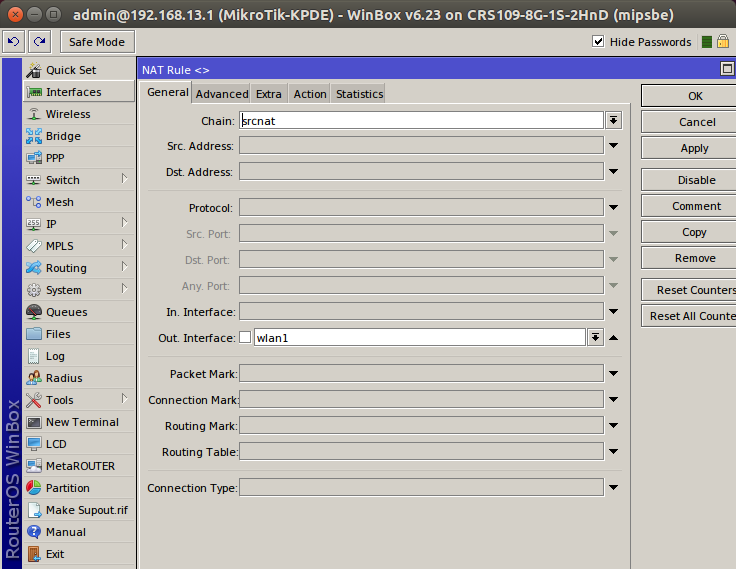Open the Radius icon
736x569 pixels.
point(34,378)
